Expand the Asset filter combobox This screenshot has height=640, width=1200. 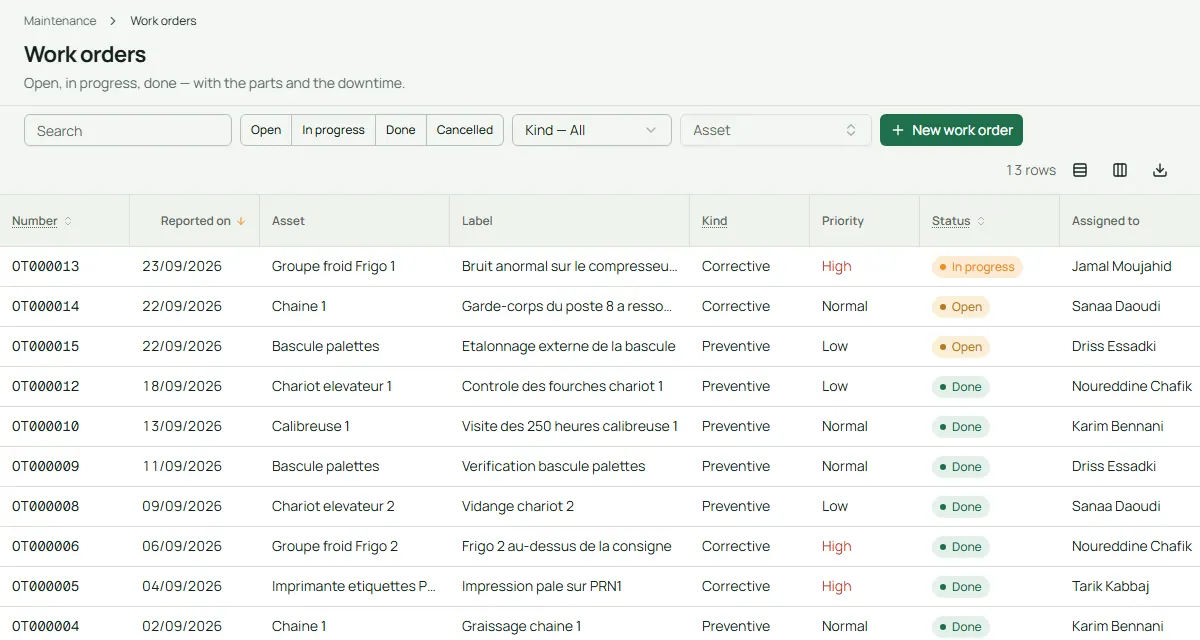point(776,130)
